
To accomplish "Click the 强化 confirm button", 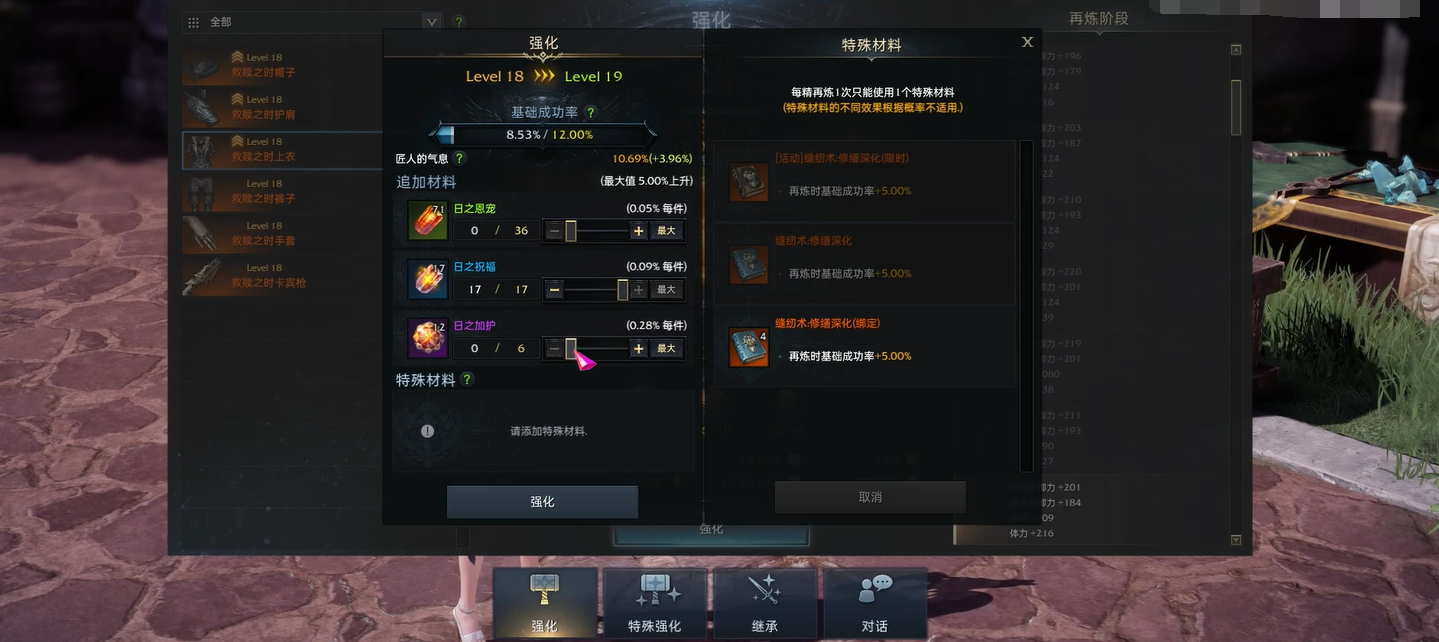I will coord(542,502).
